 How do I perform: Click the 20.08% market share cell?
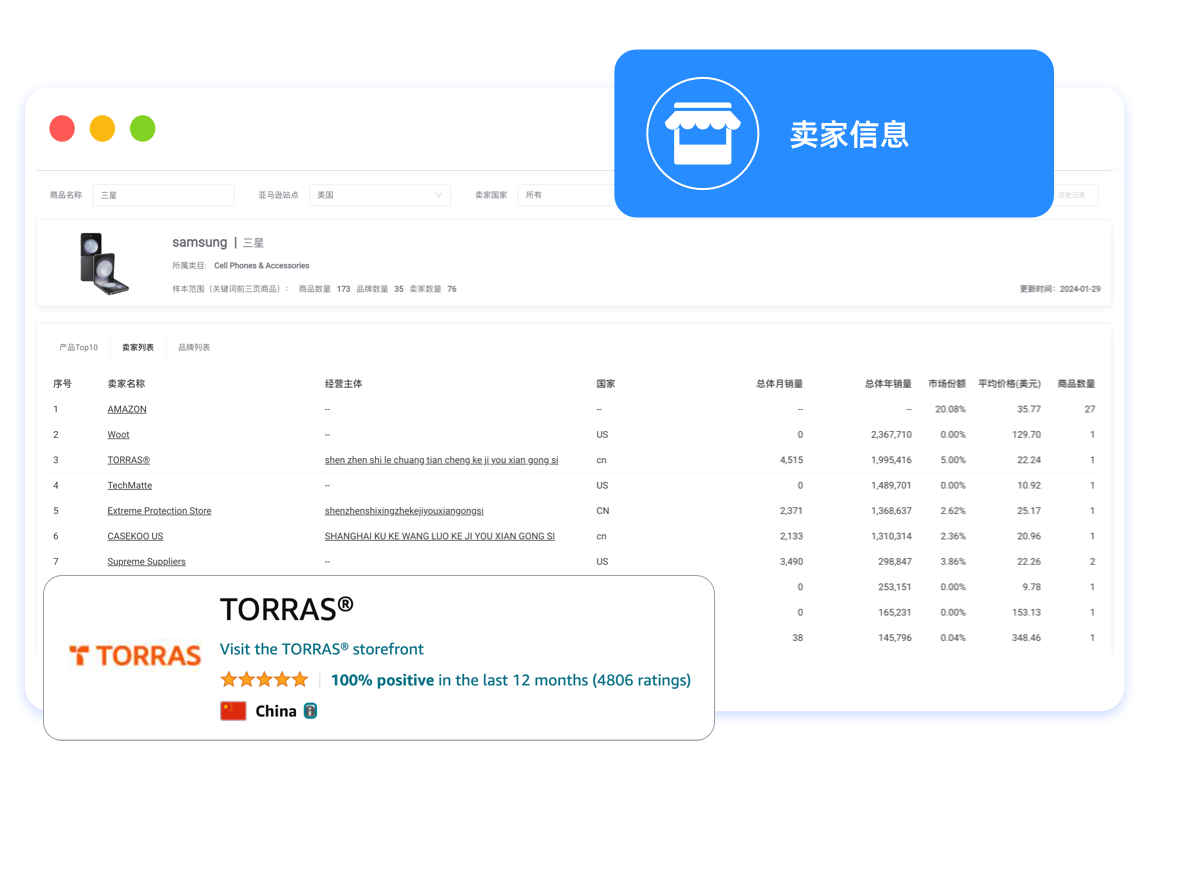pyautogui.click(x=950, y=409)
